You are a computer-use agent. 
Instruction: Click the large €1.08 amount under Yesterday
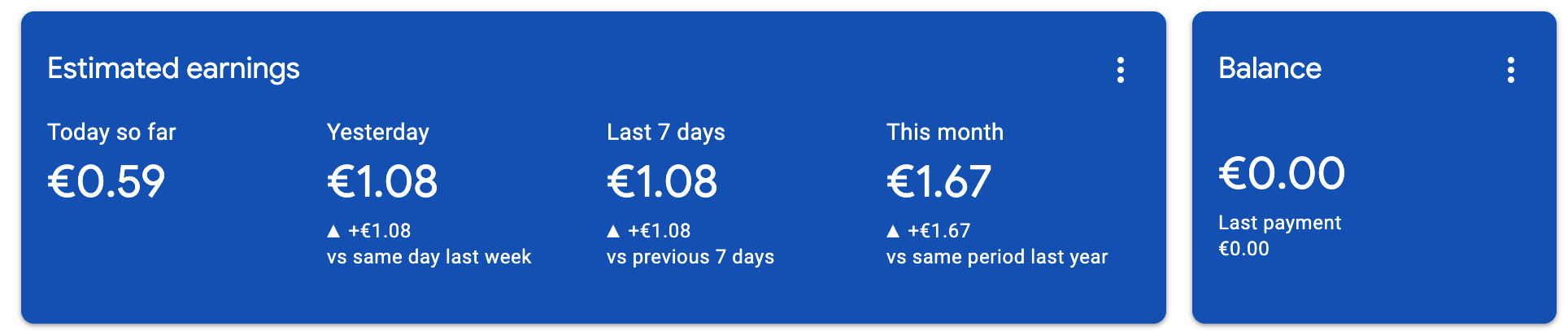pos(382,181)
